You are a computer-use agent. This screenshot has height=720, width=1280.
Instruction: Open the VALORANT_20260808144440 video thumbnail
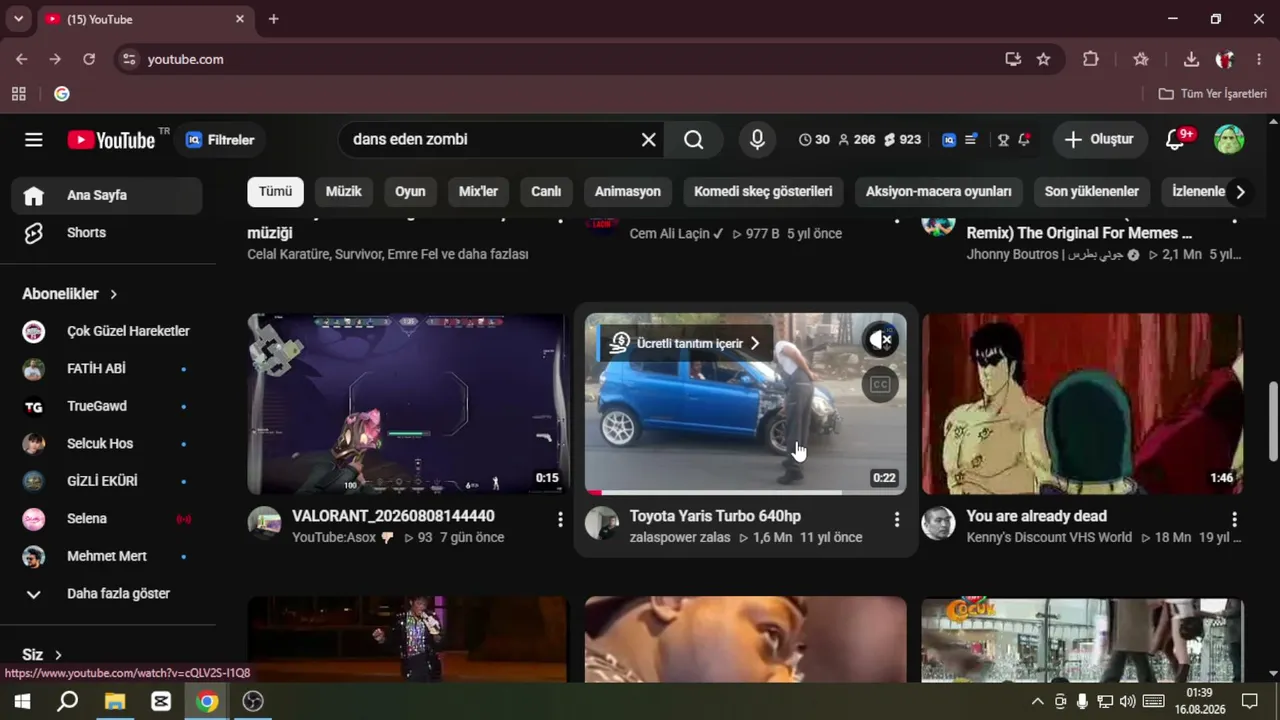coord(408,404)
